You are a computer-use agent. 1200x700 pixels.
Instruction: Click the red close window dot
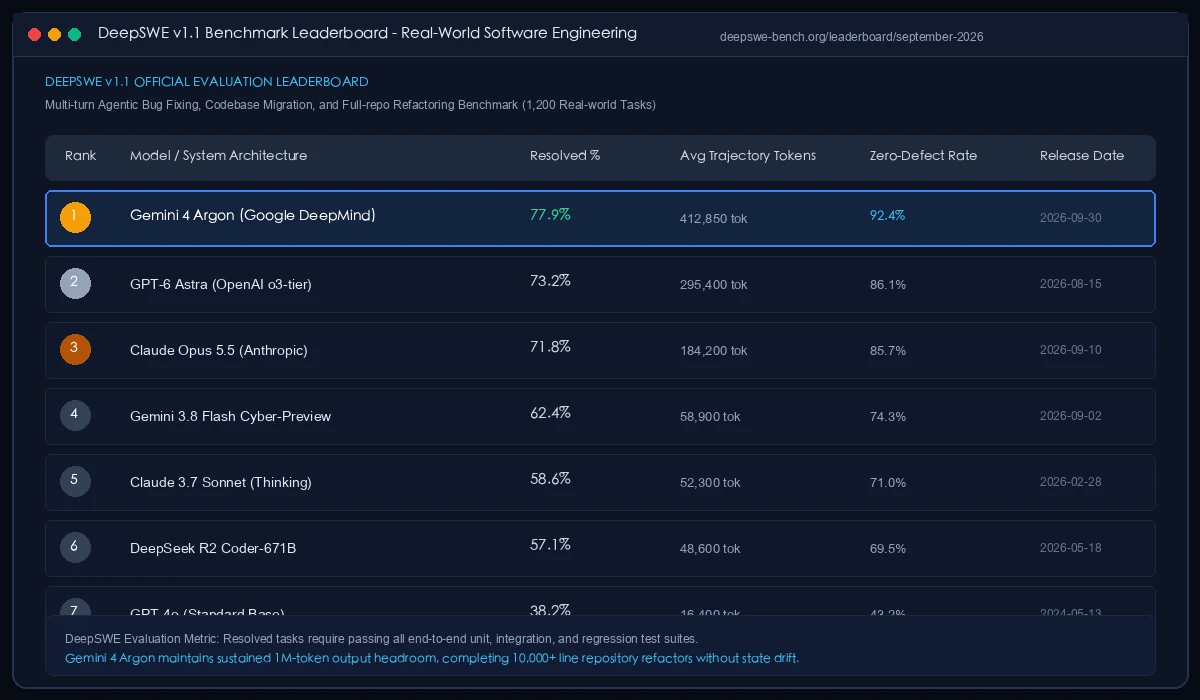(35, 34)
